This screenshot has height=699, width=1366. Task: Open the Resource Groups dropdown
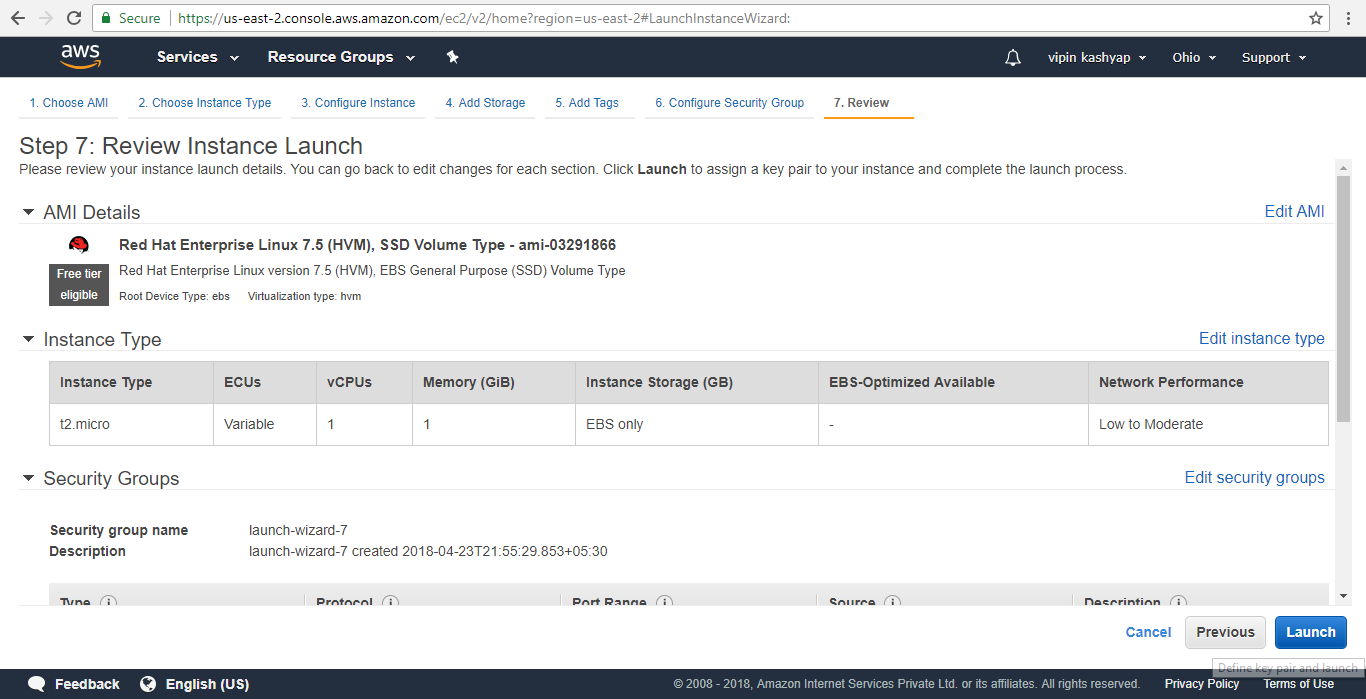(341, 57)
